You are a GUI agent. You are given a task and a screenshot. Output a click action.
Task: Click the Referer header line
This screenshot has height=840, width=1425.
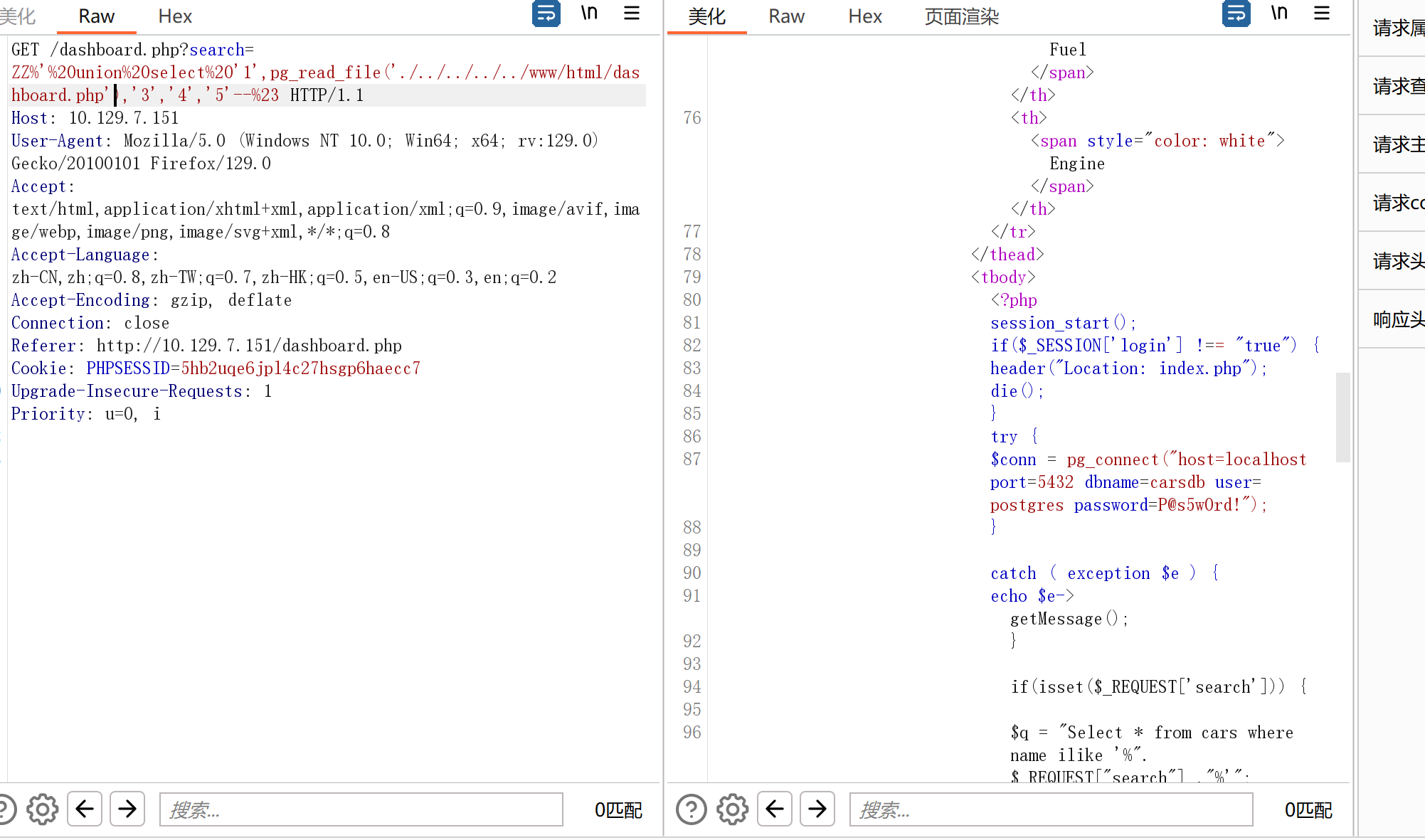tap(206, 346)
